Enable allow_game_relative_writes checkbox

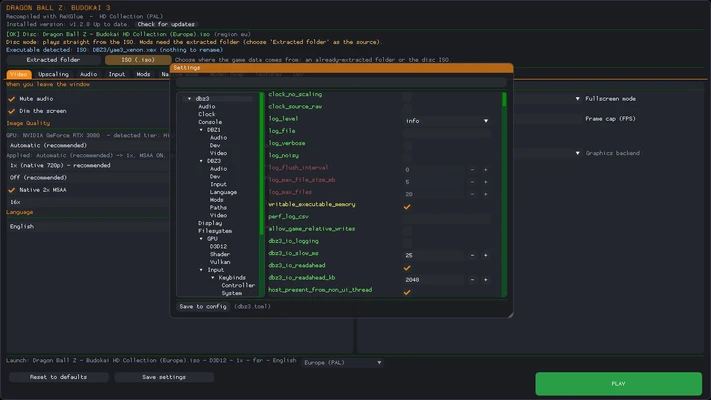click(407, 231)
